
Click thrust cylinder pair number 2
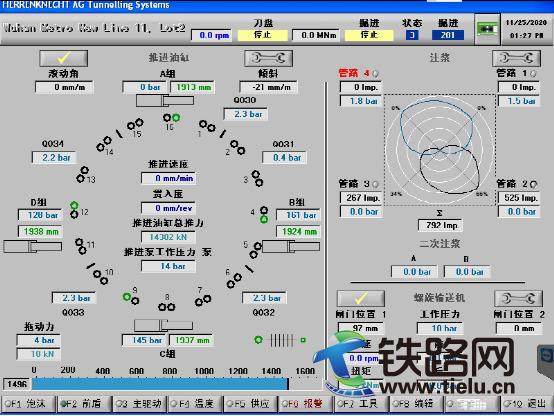coord(237,147)
